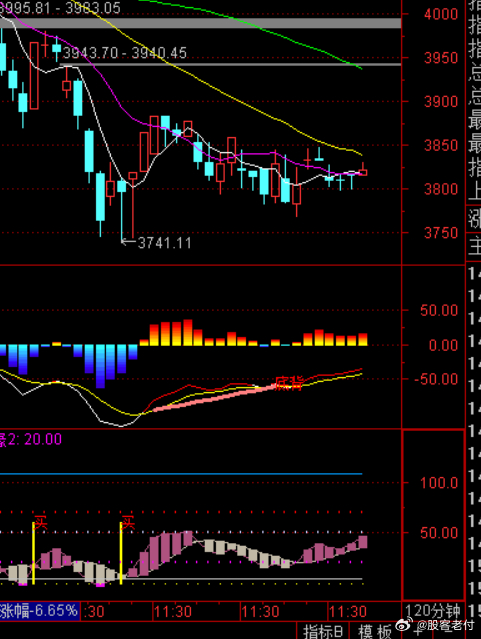Click the @股客老付 watermark text
Screen dimensions: 481x639
click(446, 624)
